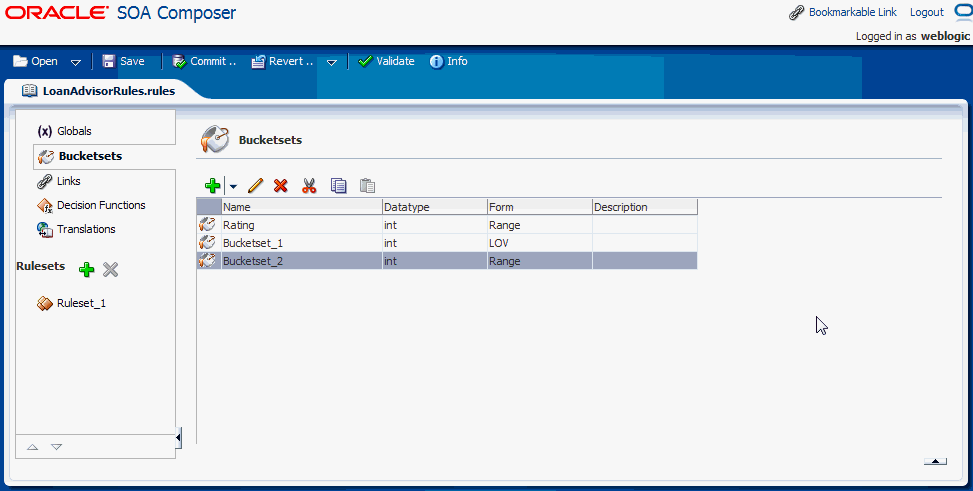The image size is (973, 491).
Task: Open the Translations section
Action: click(x=86, y=229)
